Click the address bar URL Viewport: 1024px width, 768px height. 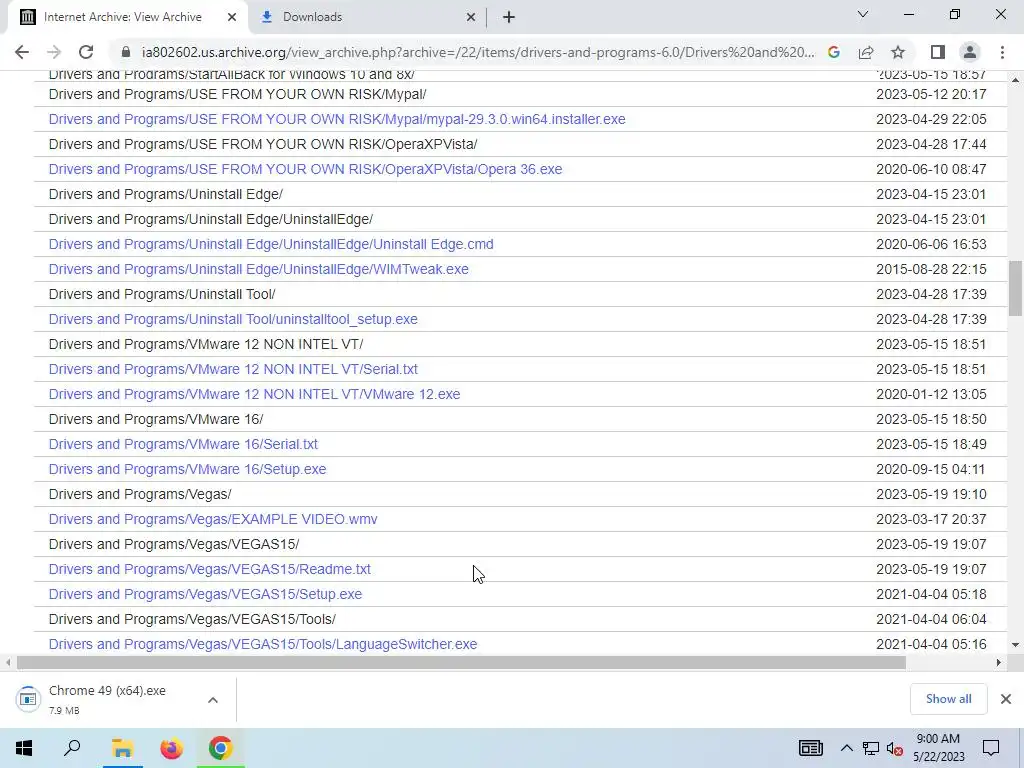point(478,52)
